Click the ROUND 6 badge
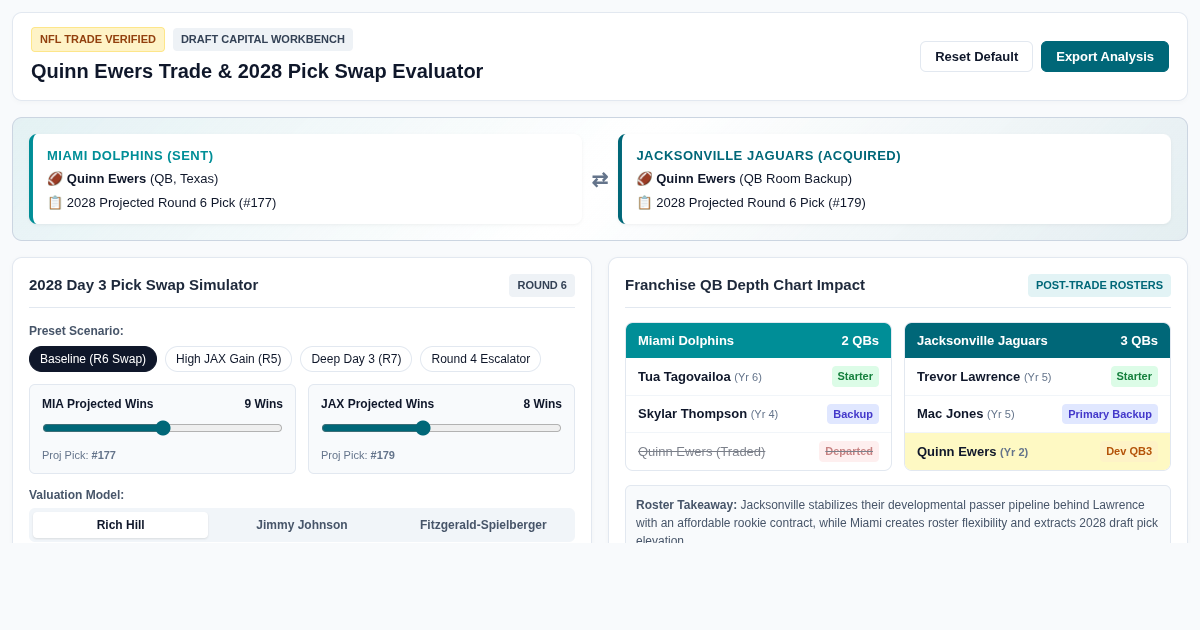 (x=542, y=285)
